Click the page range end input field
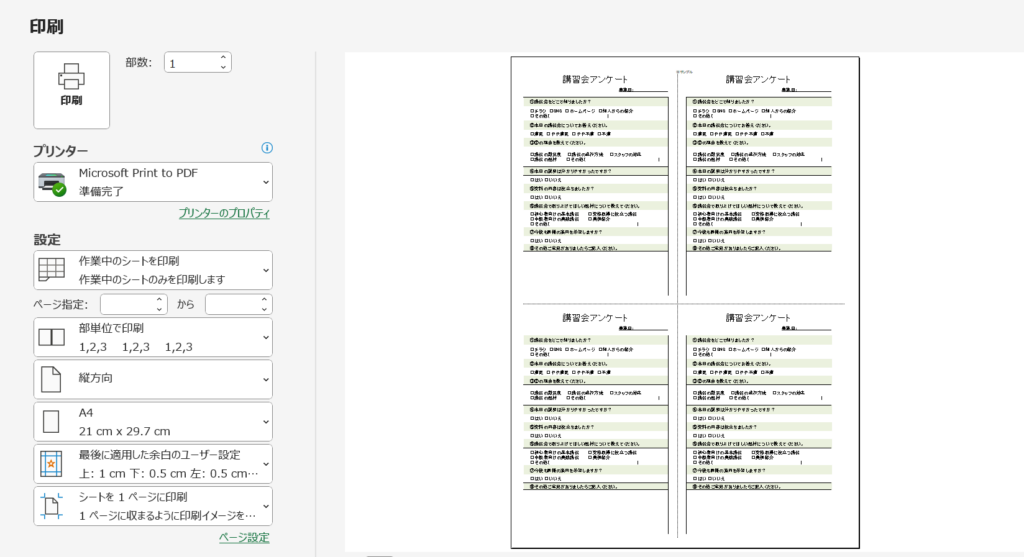 coord(232,304)
